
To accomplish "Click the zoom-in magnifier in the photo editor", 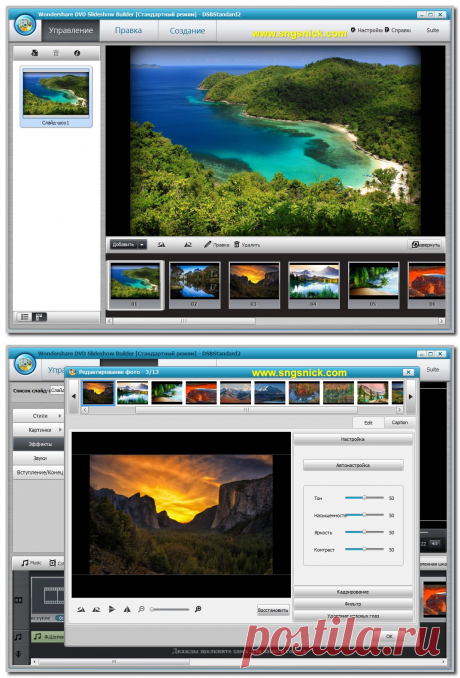I will point(198,609).
